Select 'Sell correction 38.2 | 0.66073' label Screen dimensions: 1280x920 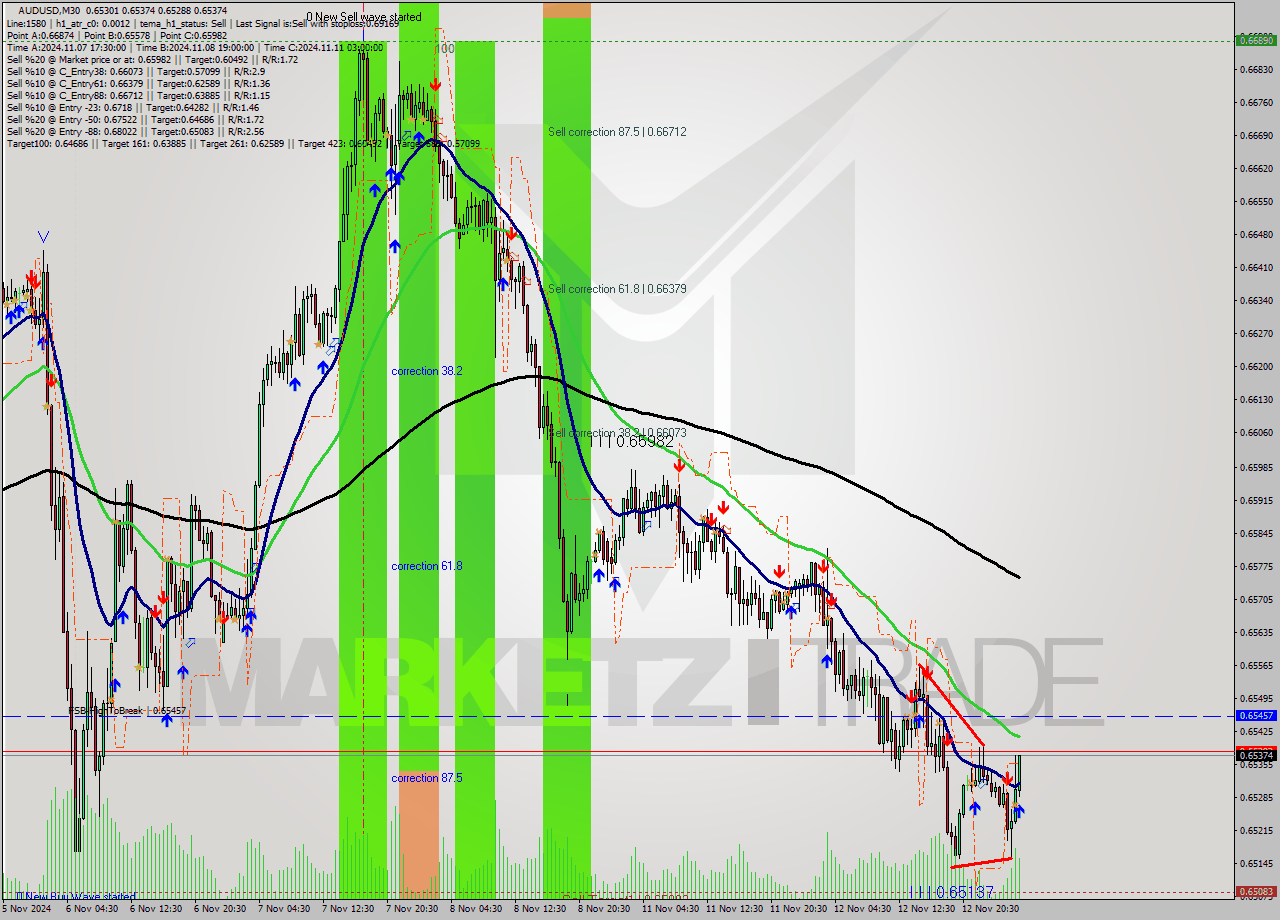click(x=617, y=433)
